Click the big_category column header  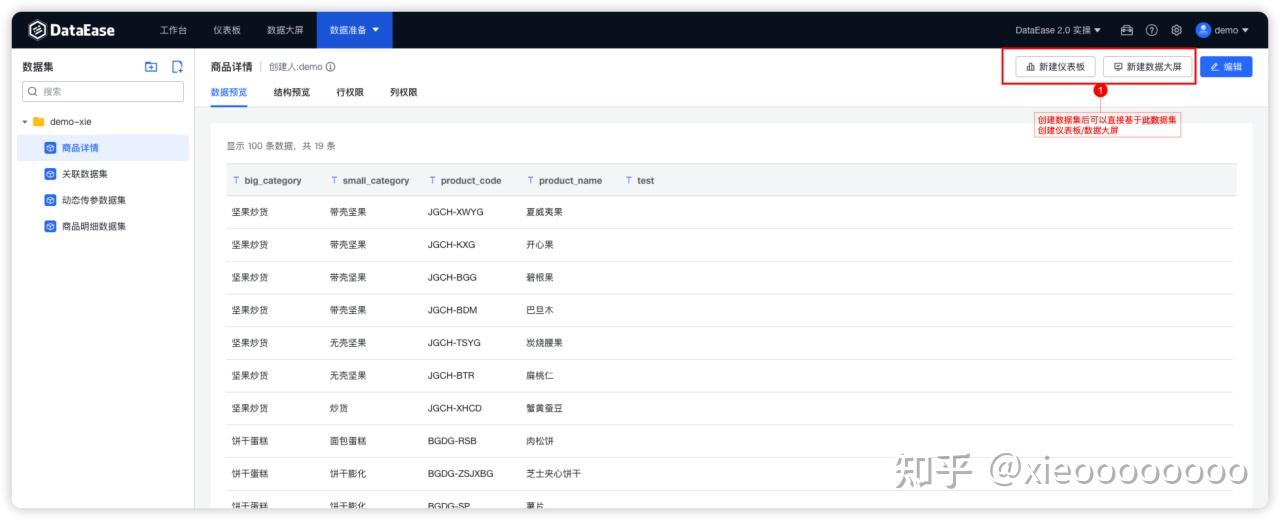[x=273, y=181]
